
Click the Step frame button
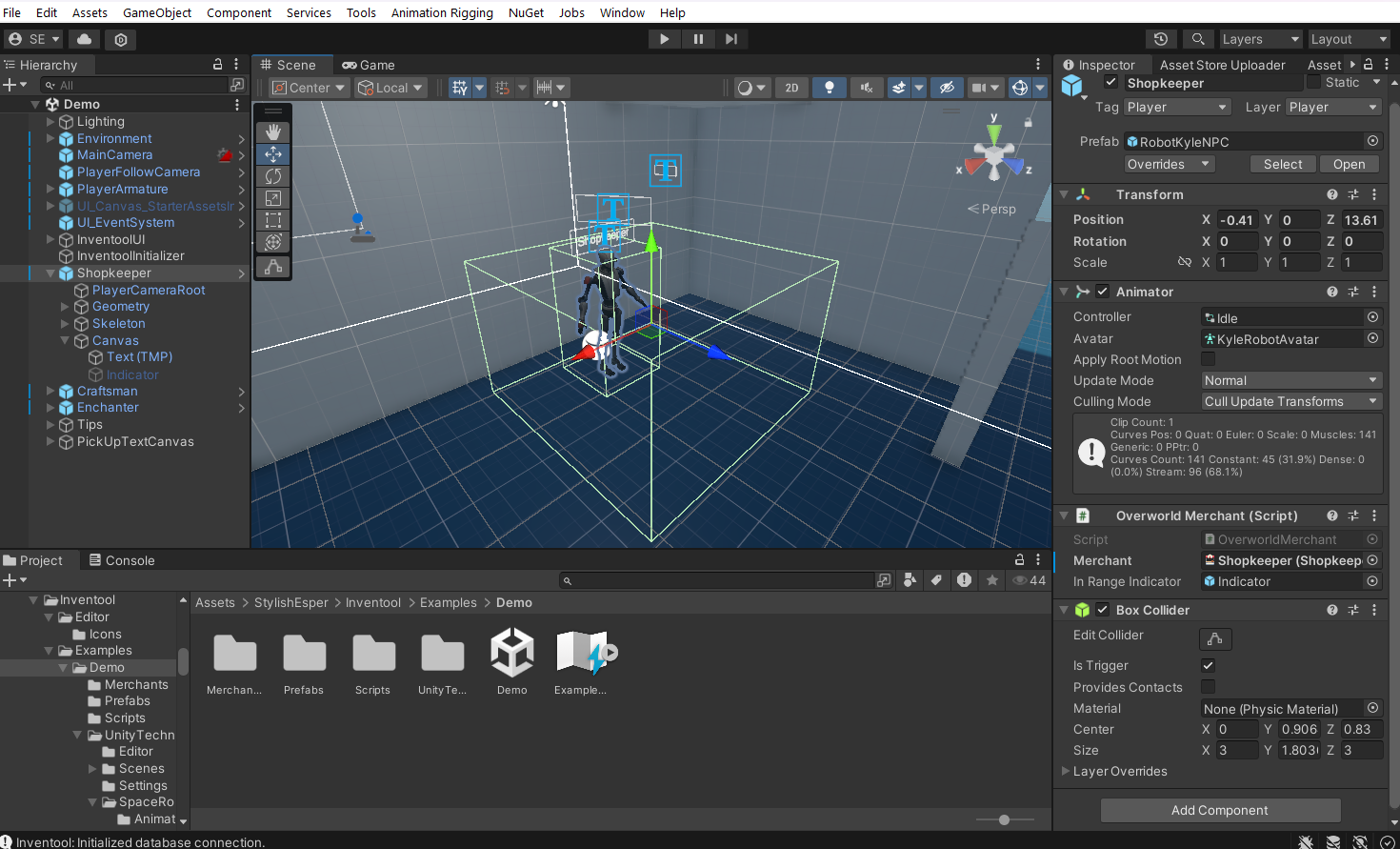click(730, 39)
